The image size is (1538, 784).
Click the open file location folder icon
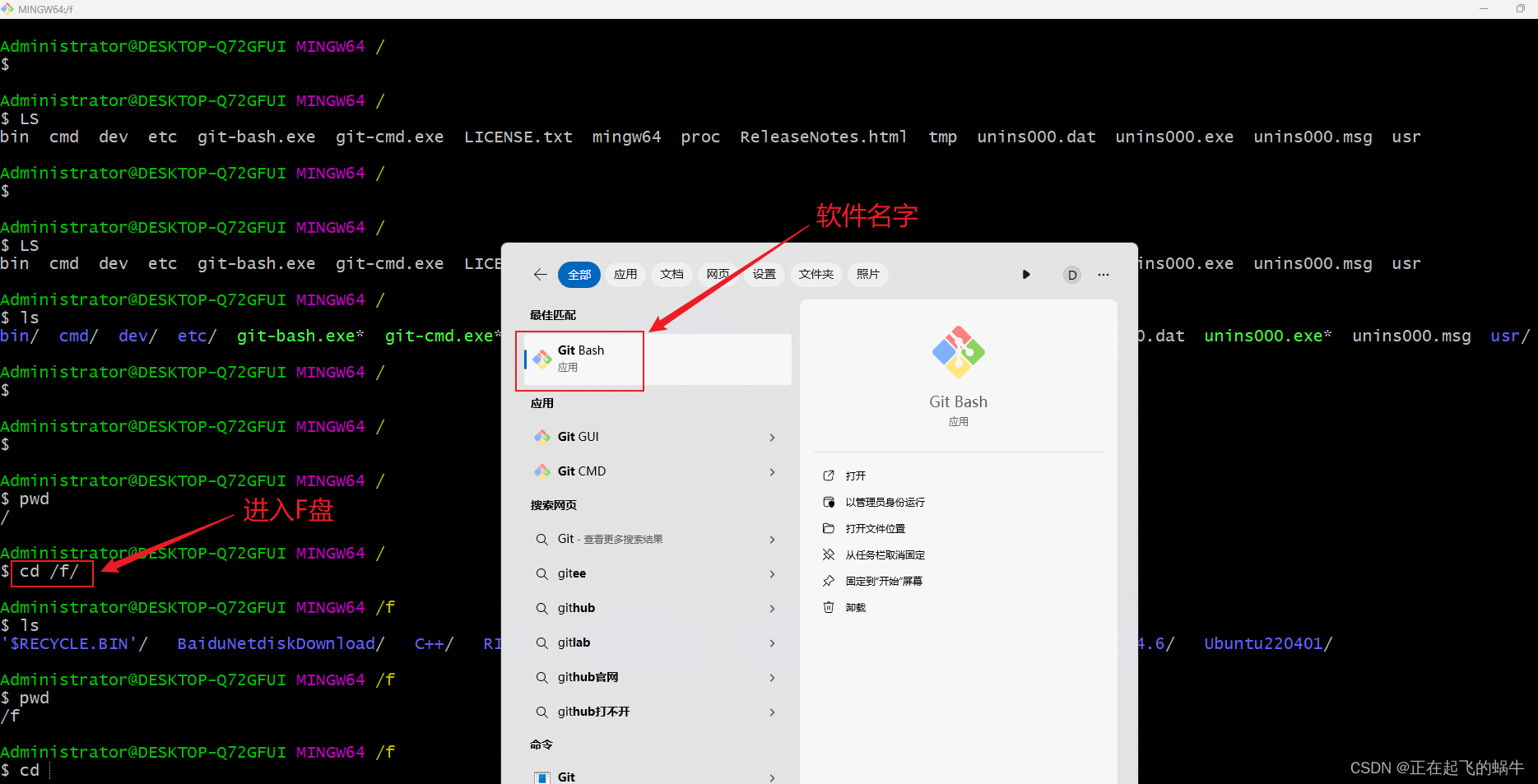coord(829,529)
